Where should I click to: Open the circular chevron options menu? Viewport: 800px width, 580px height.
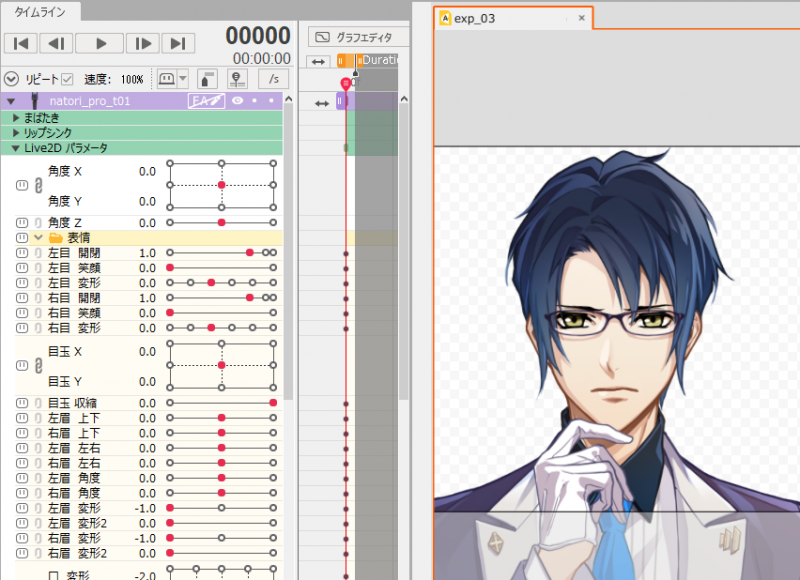[11, 79]
